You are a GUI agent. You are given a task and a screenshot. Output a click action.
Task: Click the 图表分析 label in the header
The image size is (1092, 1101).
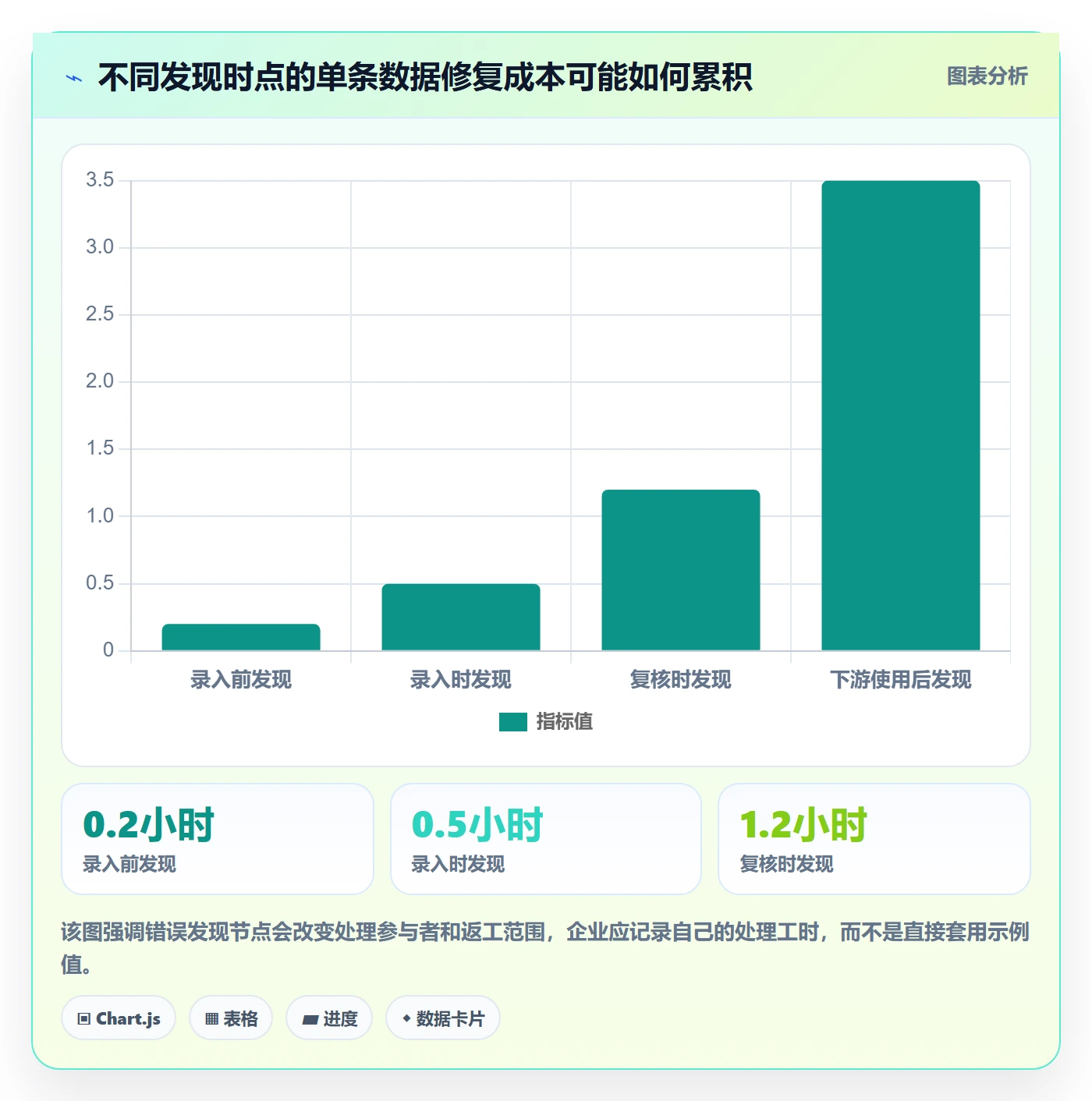click(987, 76)
